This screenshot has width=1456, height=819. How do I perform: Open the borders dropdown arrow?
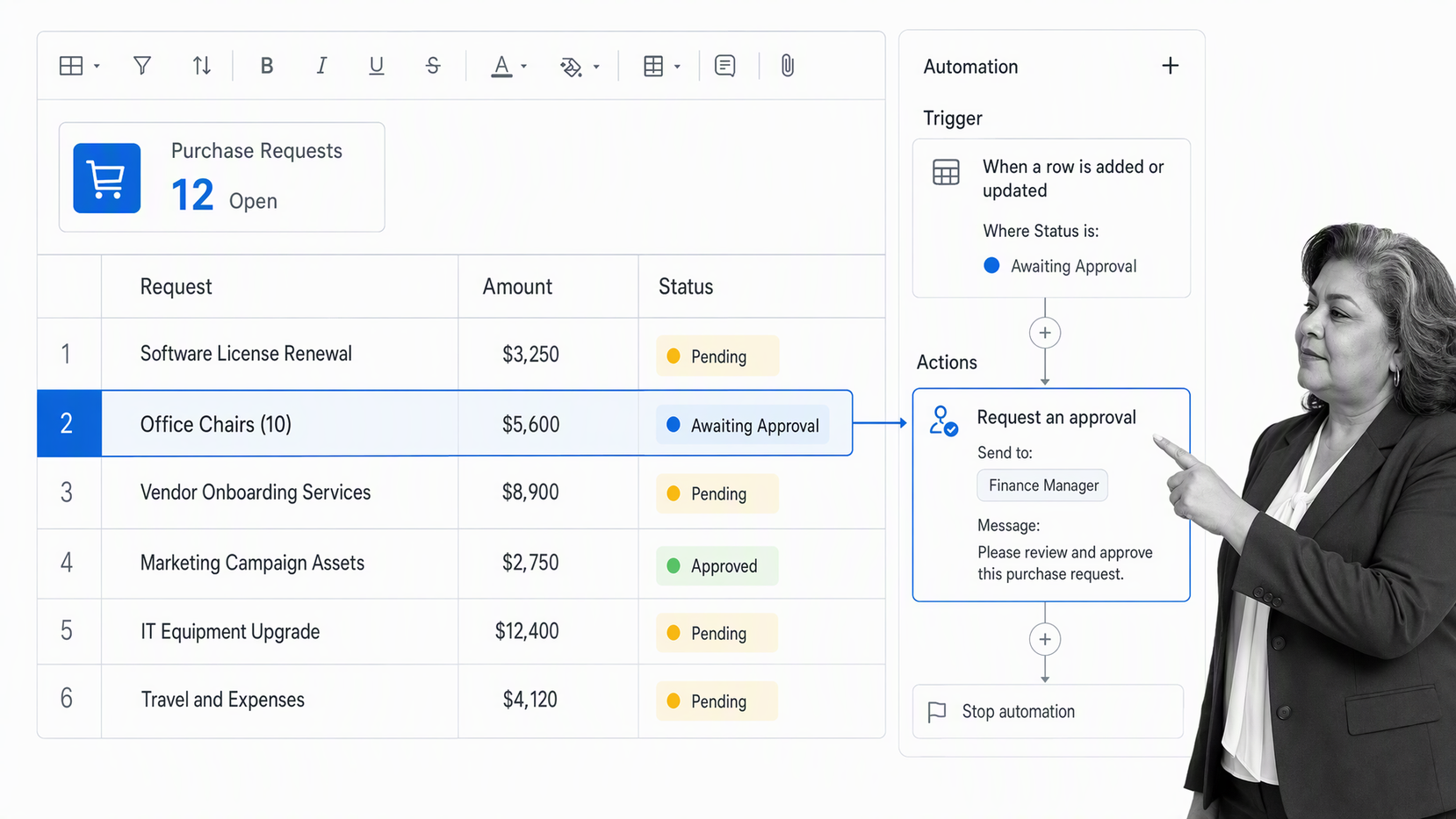(x=677, y=67)
